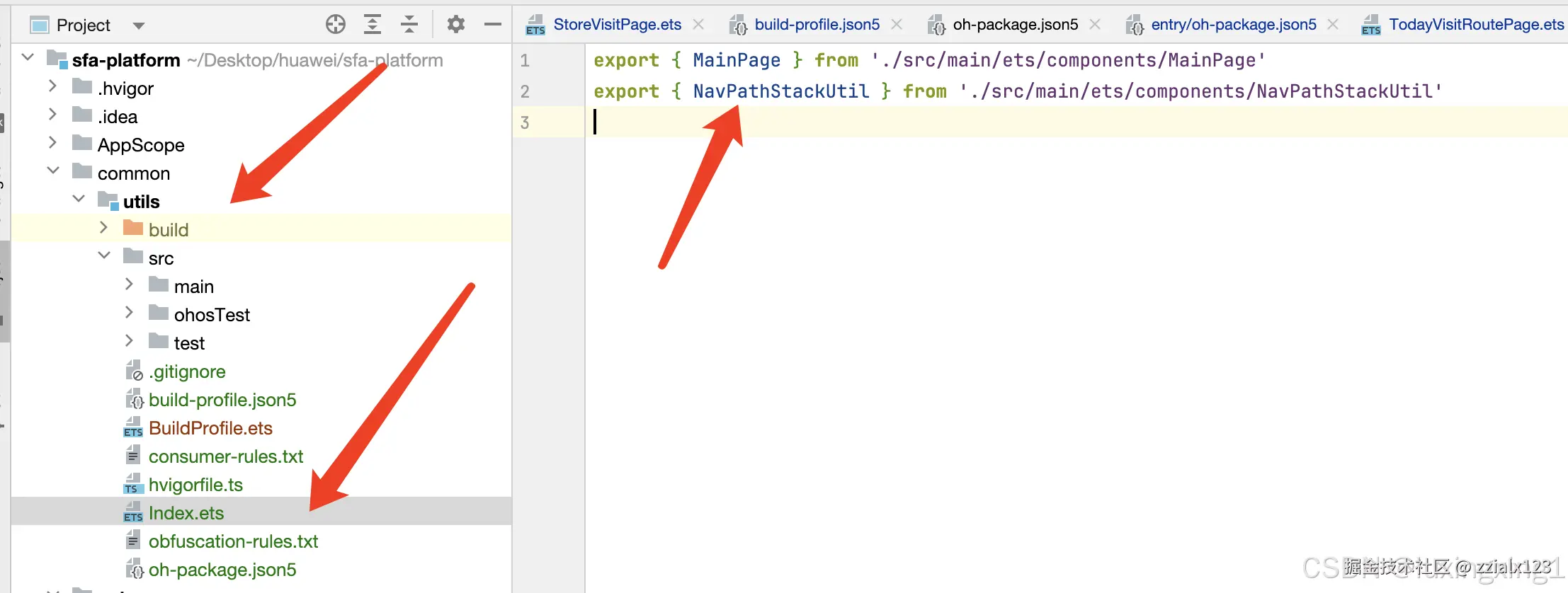Expand the .idea folder
Screen dimensions: 1568x593
point(52,114)
